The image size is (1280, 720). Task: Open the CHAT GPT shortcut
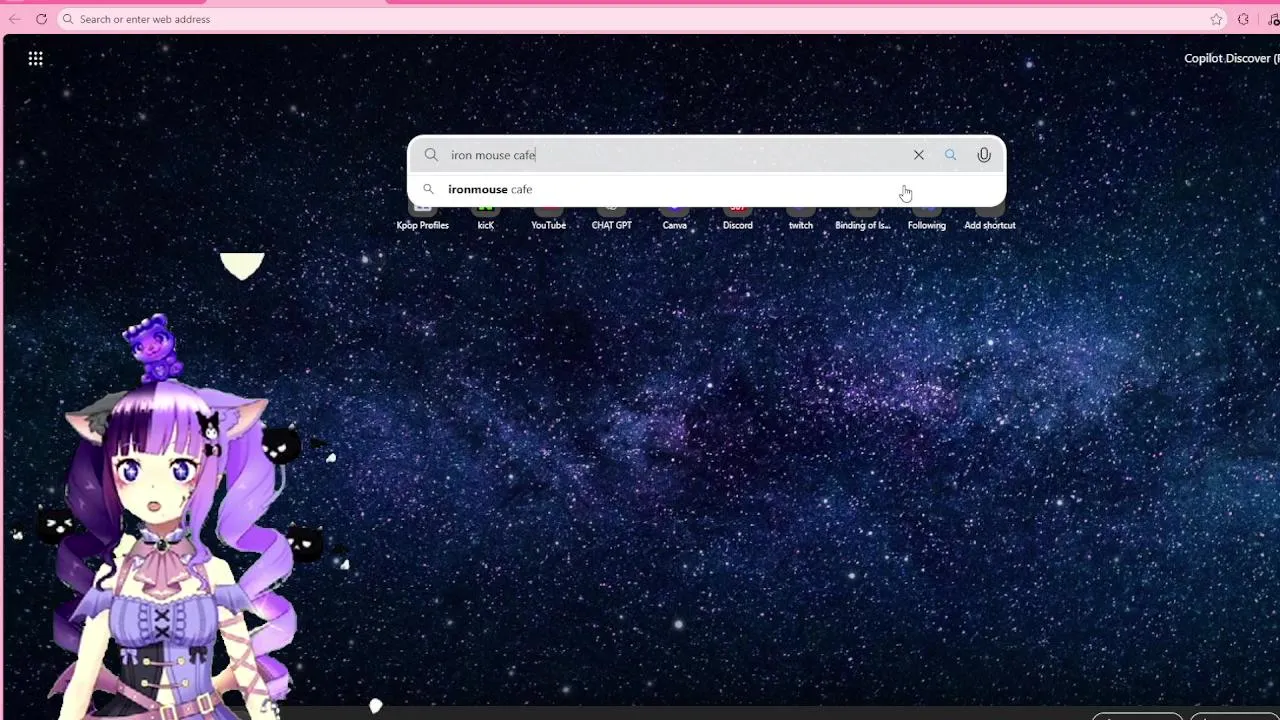[611, 216]
